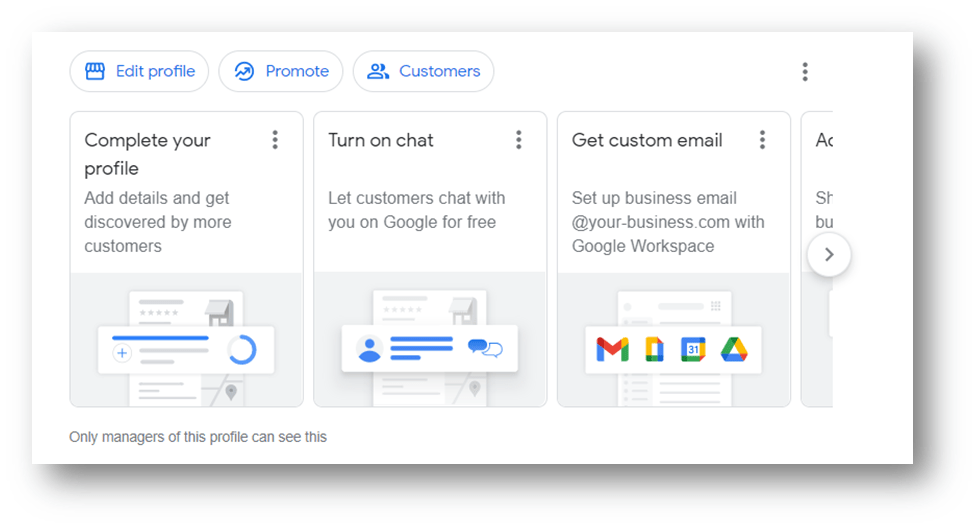Click the Turn on chat card title

pyautogui.click(x=380, y=140)
